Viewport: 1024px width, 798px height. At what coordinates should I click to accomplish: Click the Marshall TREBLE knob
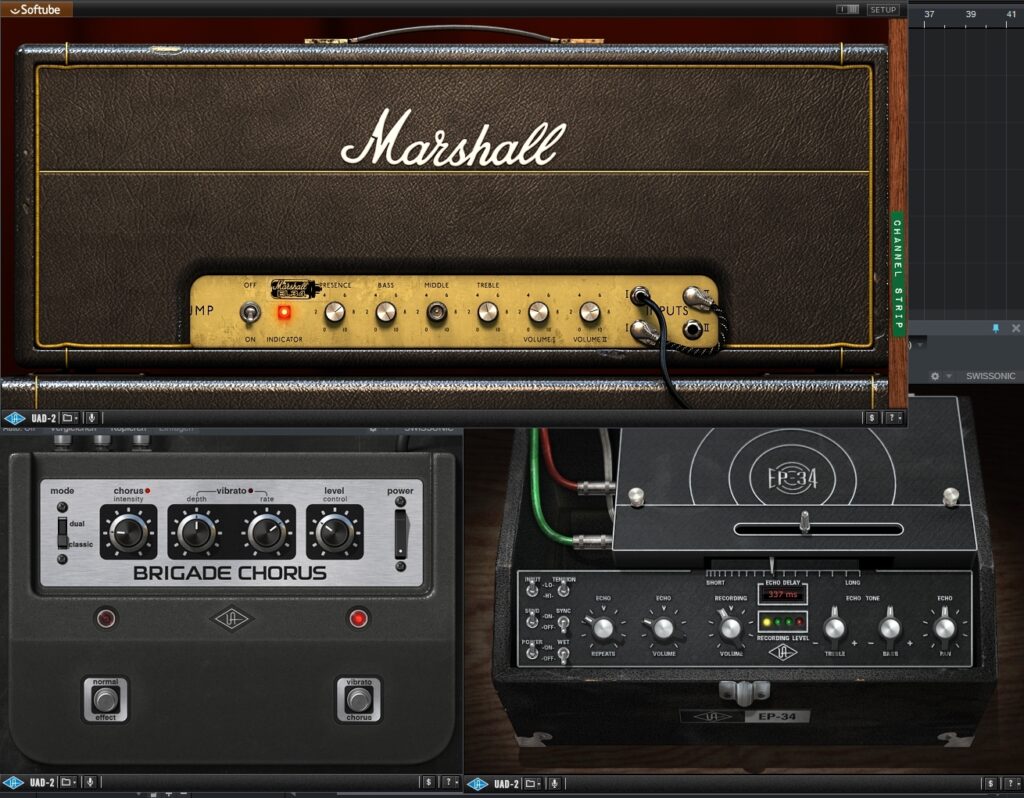pos(487,312)
